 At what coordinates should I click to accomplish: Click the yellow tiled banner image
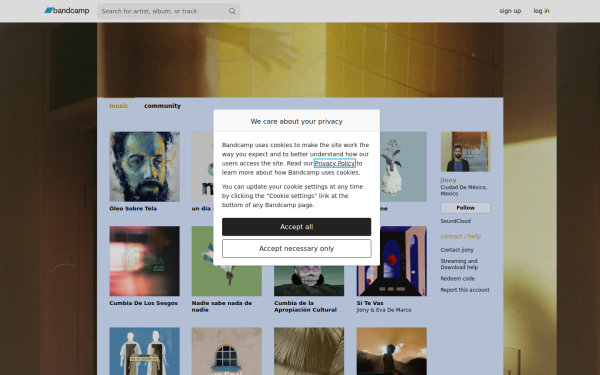pos(300,59)
